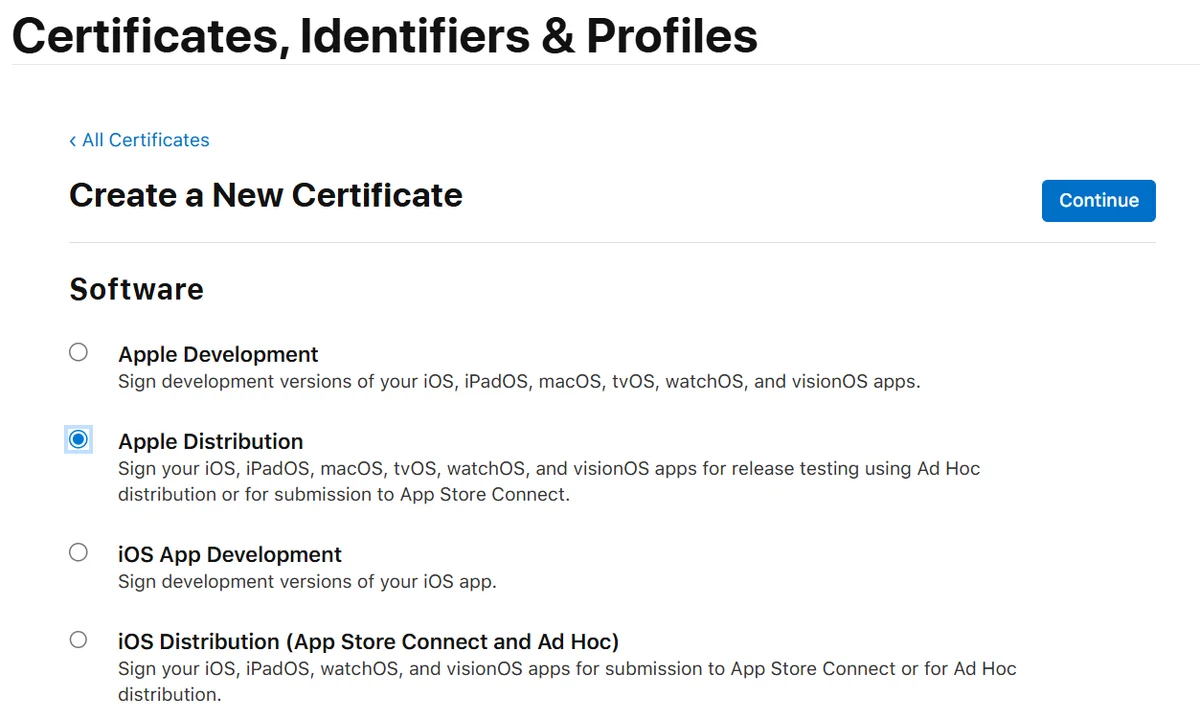Click the Apple Development label text
The image size is (1200, 714).
(x=218, y=354)
